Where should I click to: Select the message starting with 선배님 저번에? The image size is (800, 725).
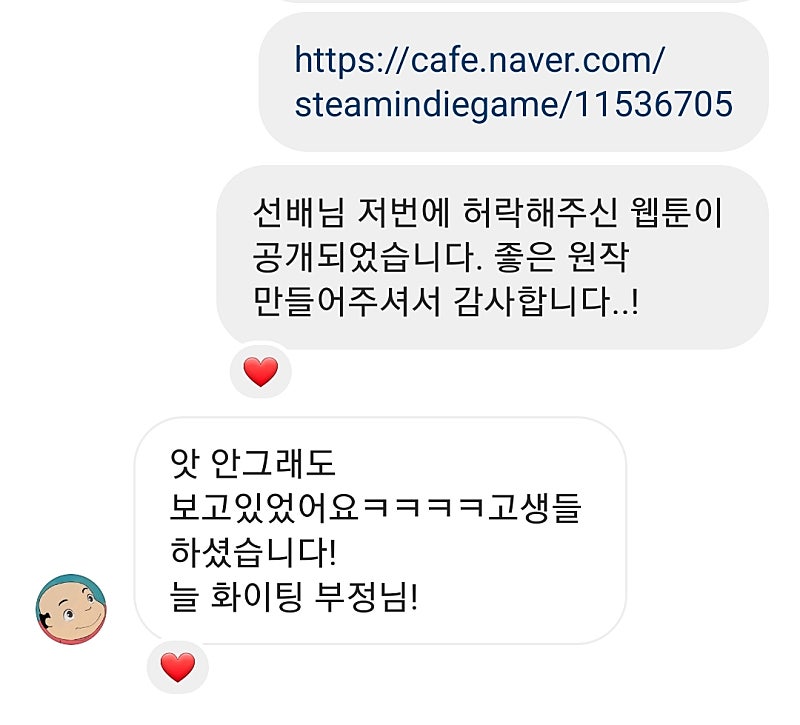pos(492,257)
